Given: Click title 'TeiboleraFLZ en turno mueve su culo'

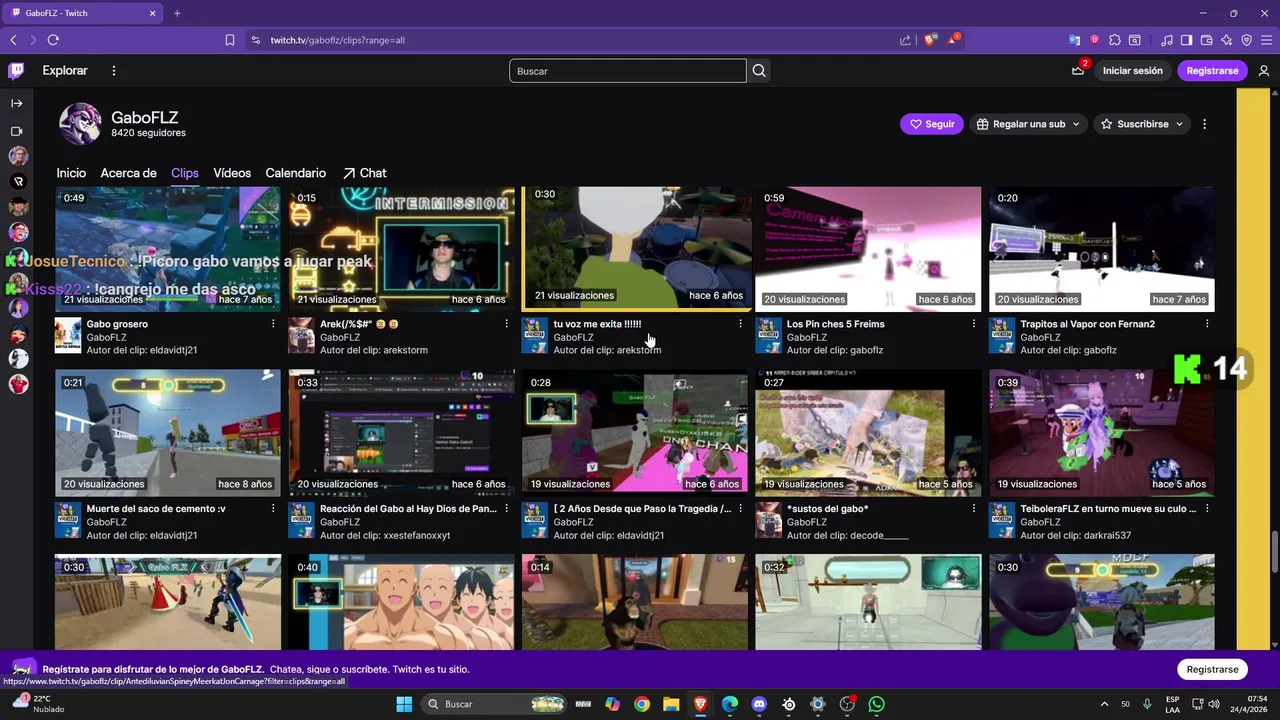Looking at the screenshot, I should click(x=1108, y=509).
